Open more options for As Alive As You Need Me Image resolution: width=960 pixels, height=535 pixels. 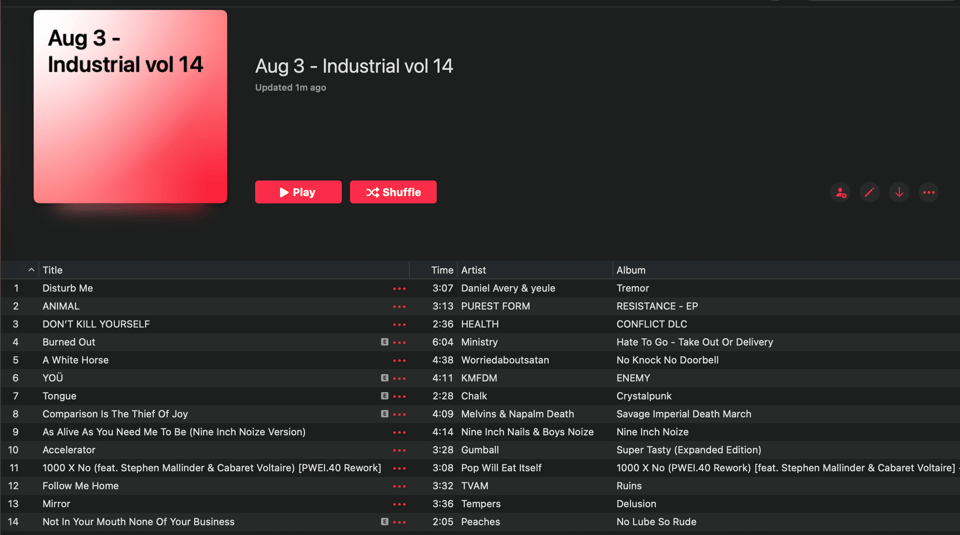tap(399, 432)
